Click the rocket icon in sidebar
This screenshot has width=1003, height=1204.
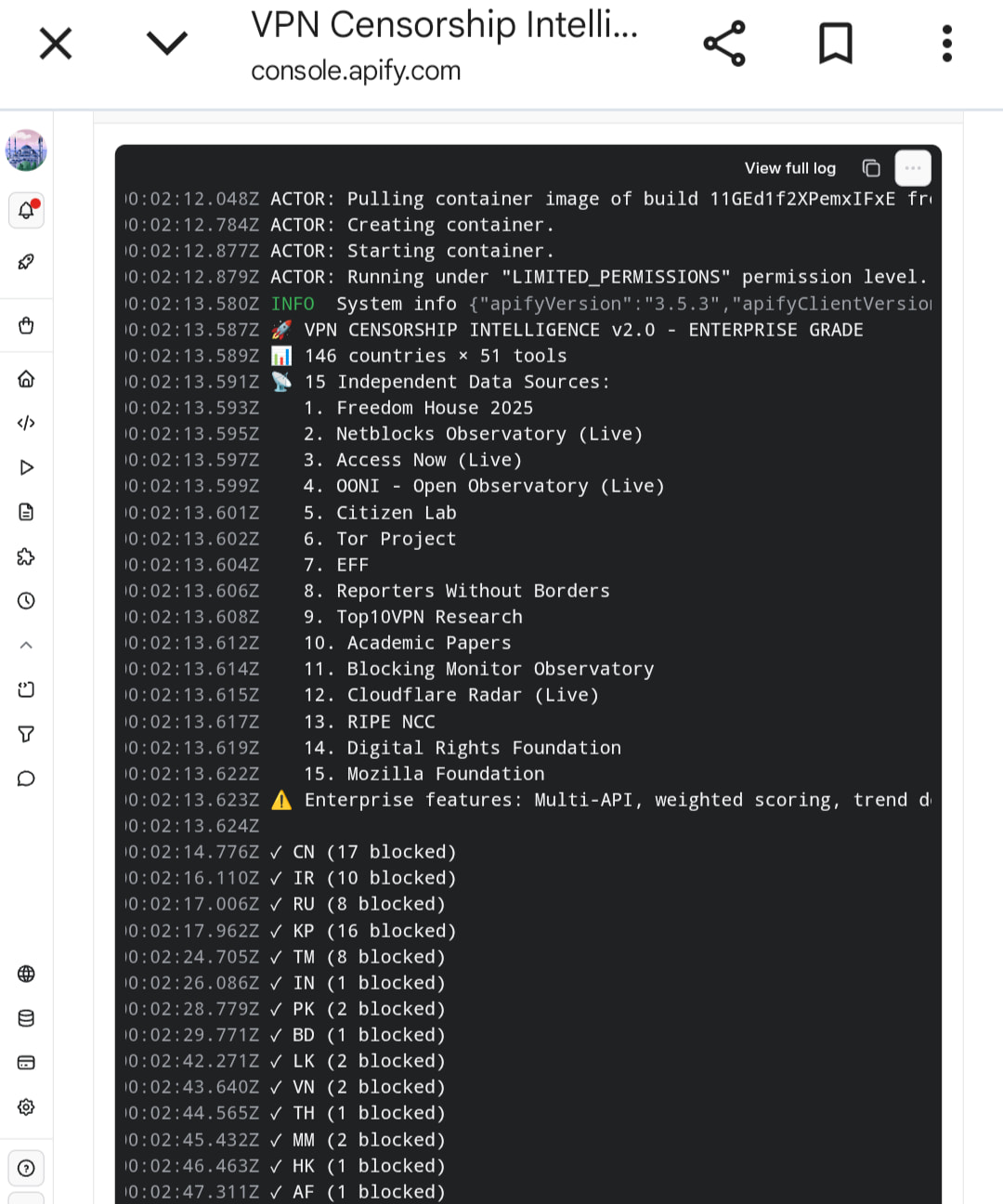[x=26, y=262]
